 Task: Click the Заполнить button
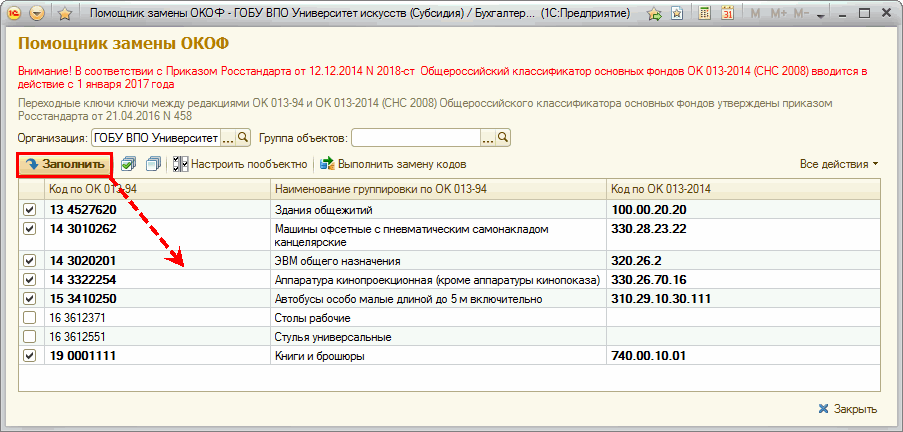[65, 164]
